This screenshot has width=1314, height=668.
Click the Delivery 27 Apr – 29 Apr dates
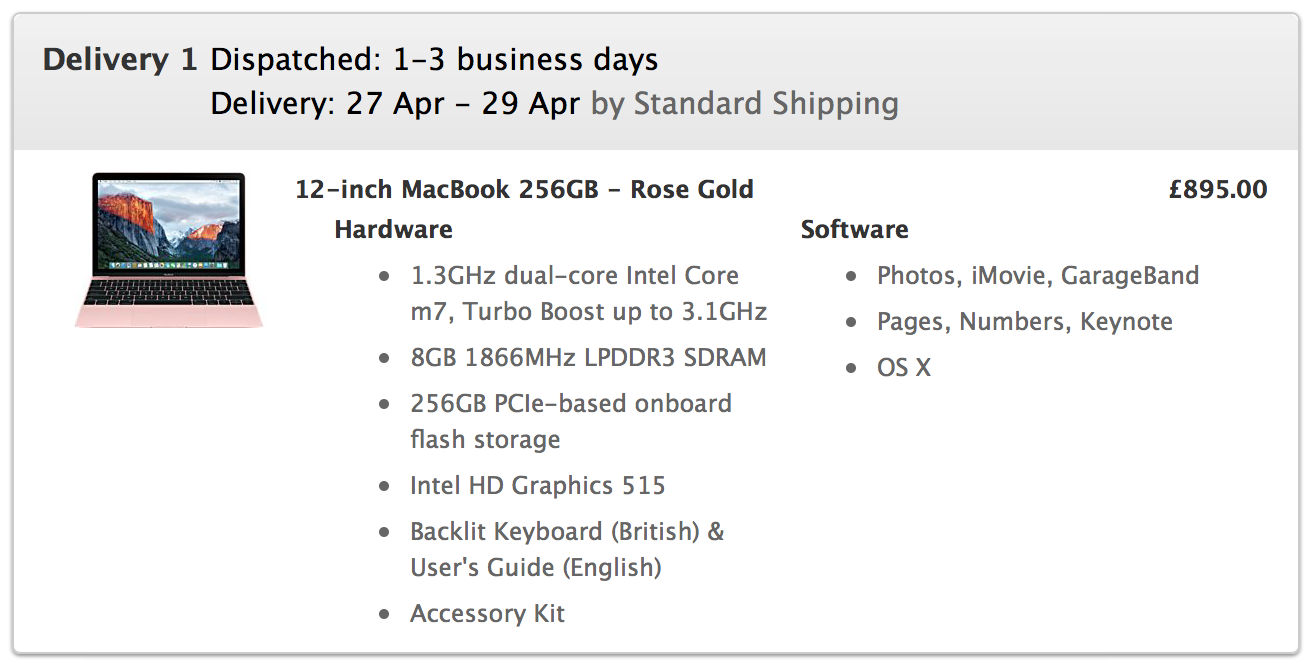(x=395, y=104)
